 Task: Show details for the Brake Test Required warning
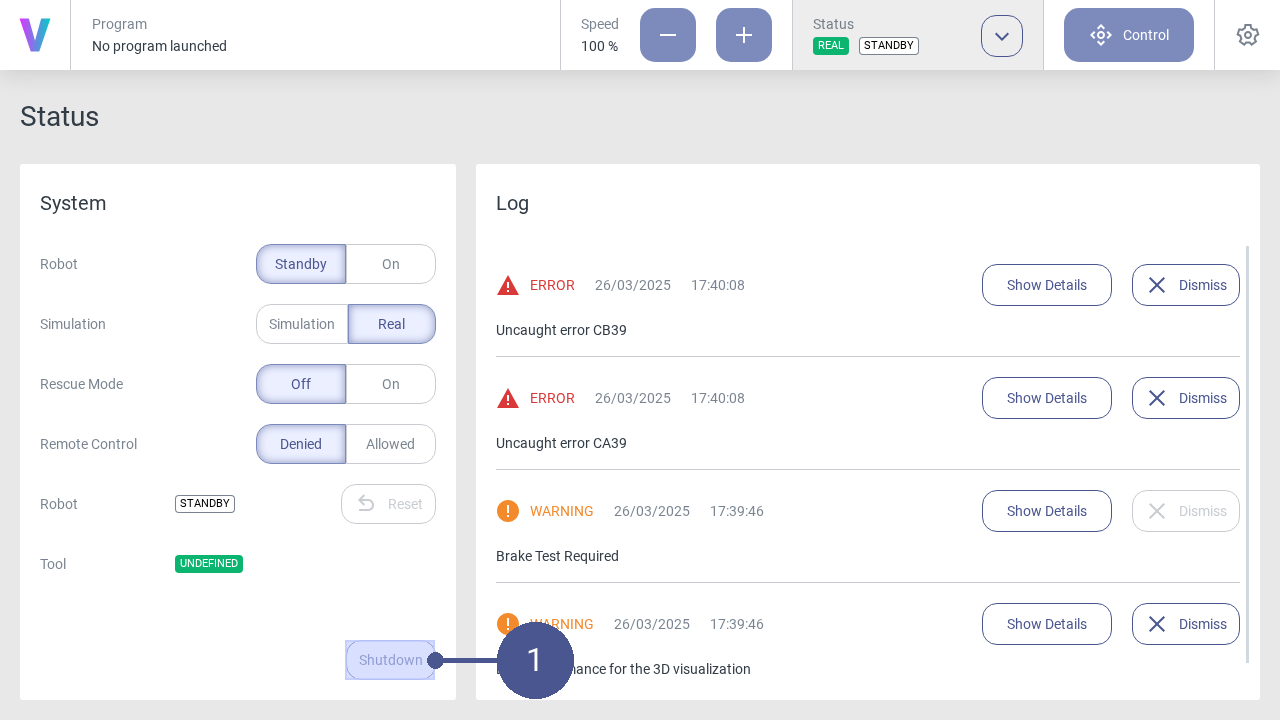1046,511
